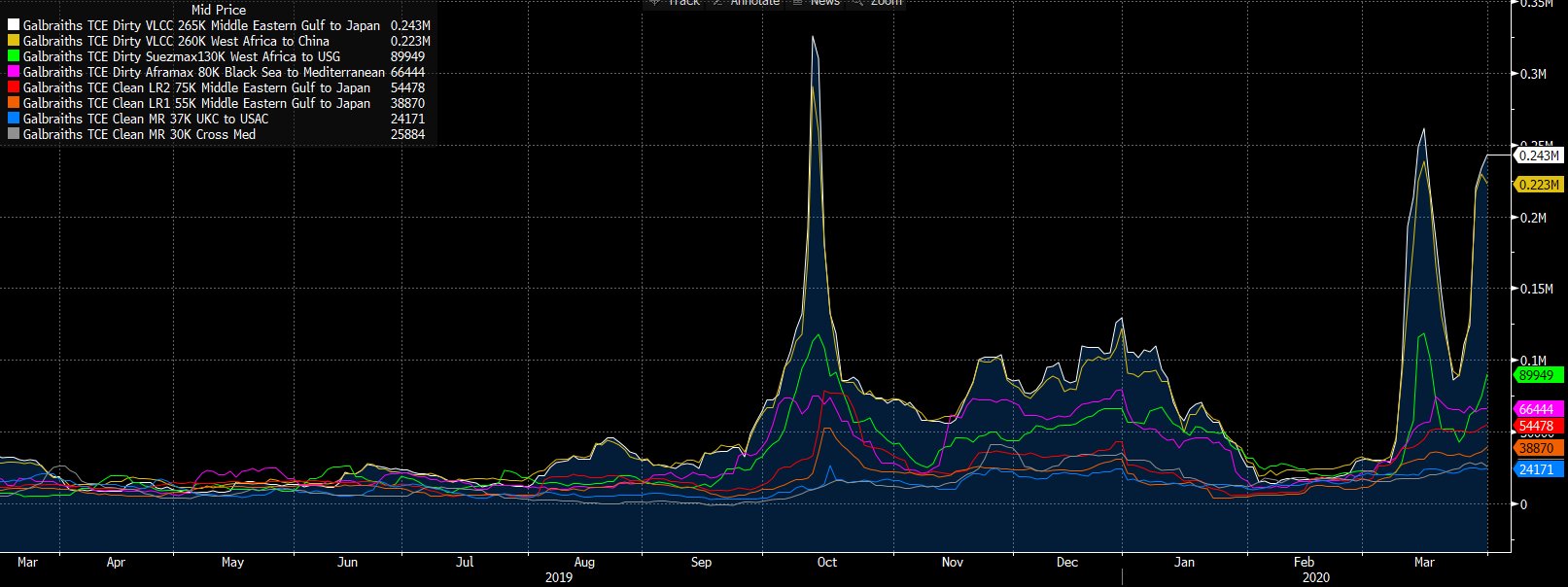Click the magenta 66444 price tag on the y-axis
Screen dimensions: 1568x587
tap(1539, 410)
